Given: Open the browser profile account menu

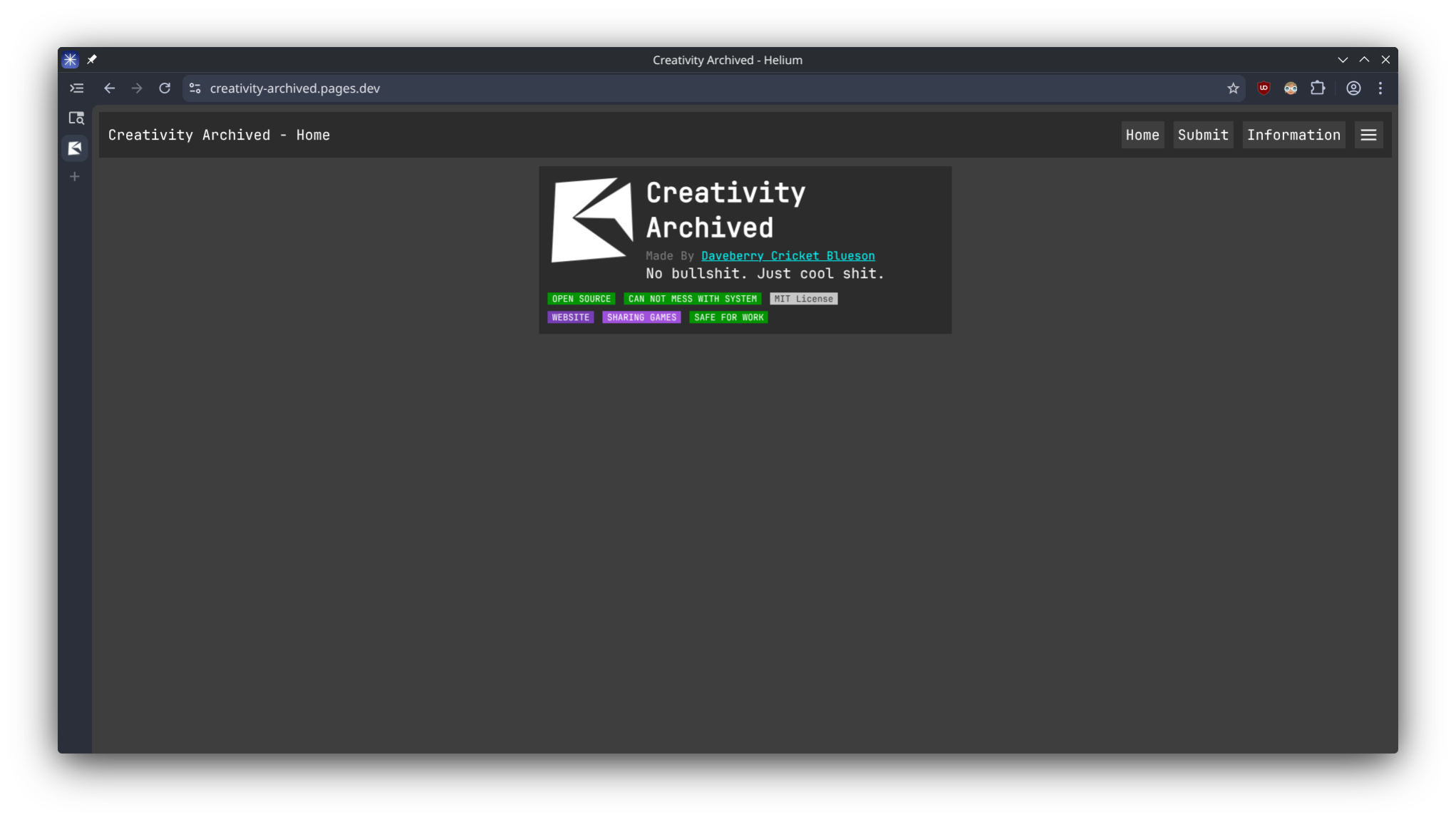Looking at the screenshot, I should 1353,88.
